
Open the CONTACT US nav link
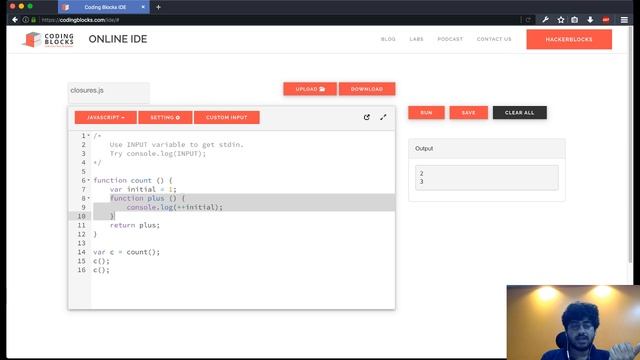point(494,39)
